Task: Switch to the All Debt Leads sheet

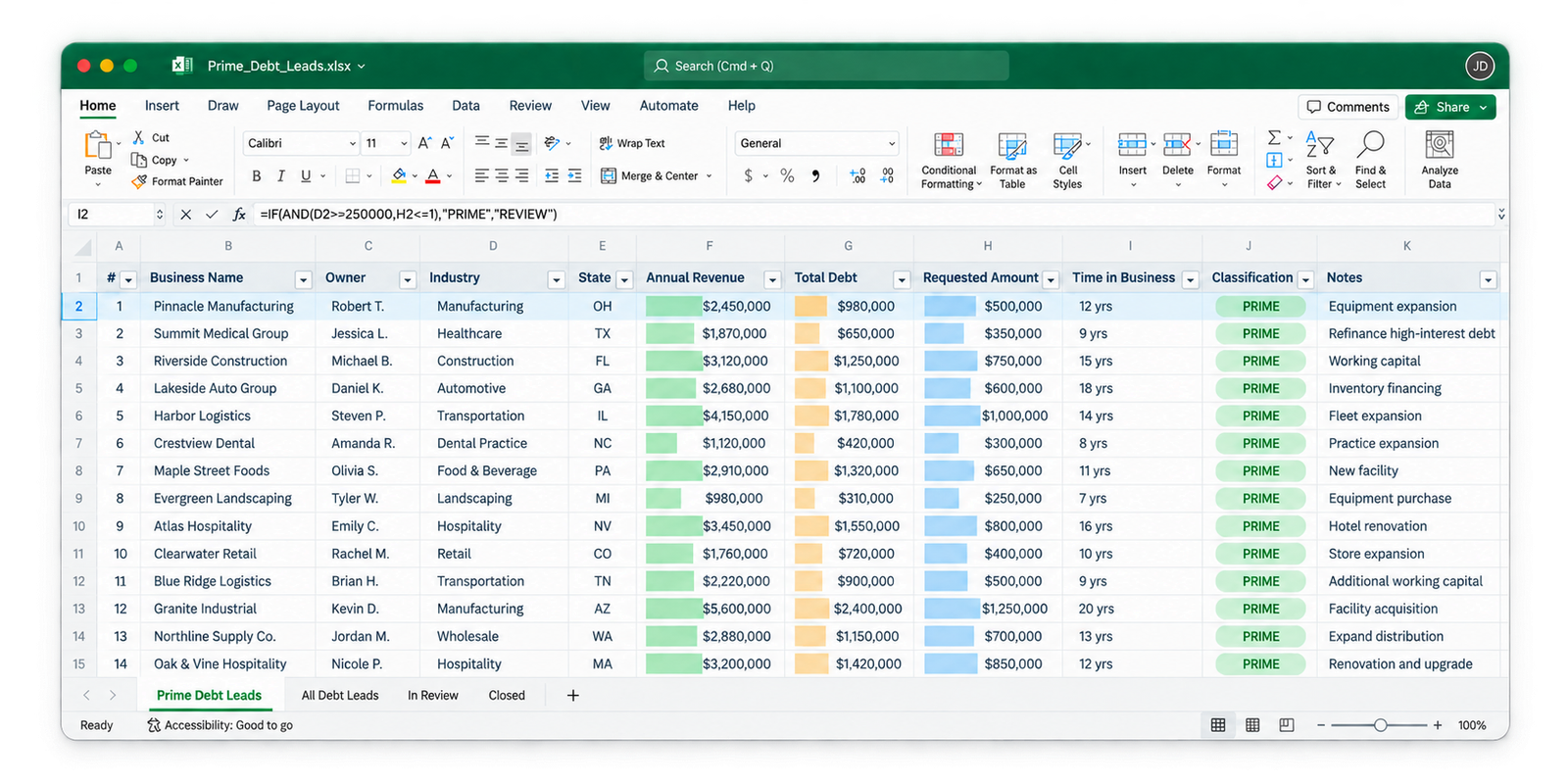Action: pos(340,696)
